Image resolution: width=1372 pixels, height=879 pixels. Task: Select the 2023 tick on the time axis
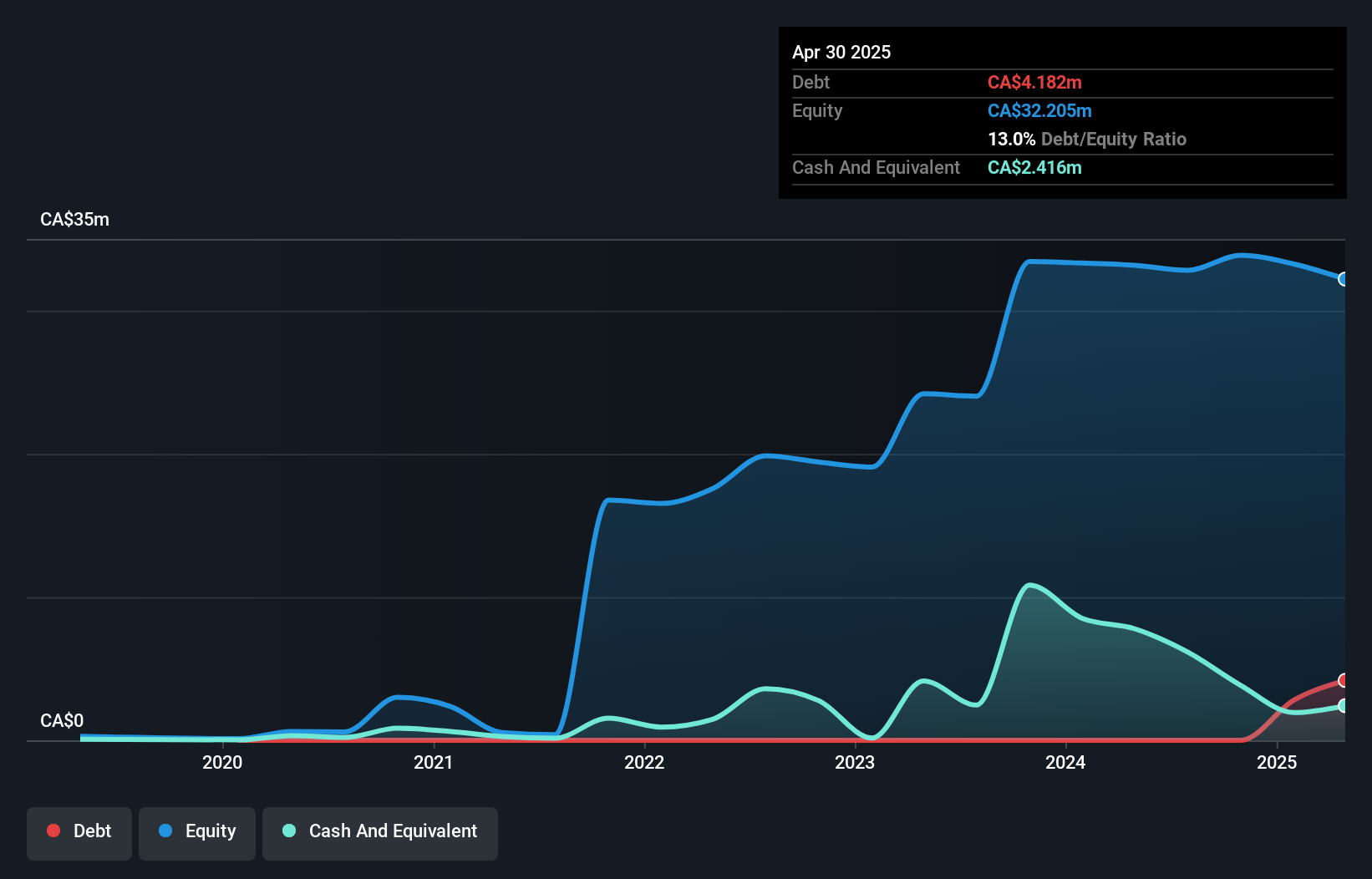point(855,762)
